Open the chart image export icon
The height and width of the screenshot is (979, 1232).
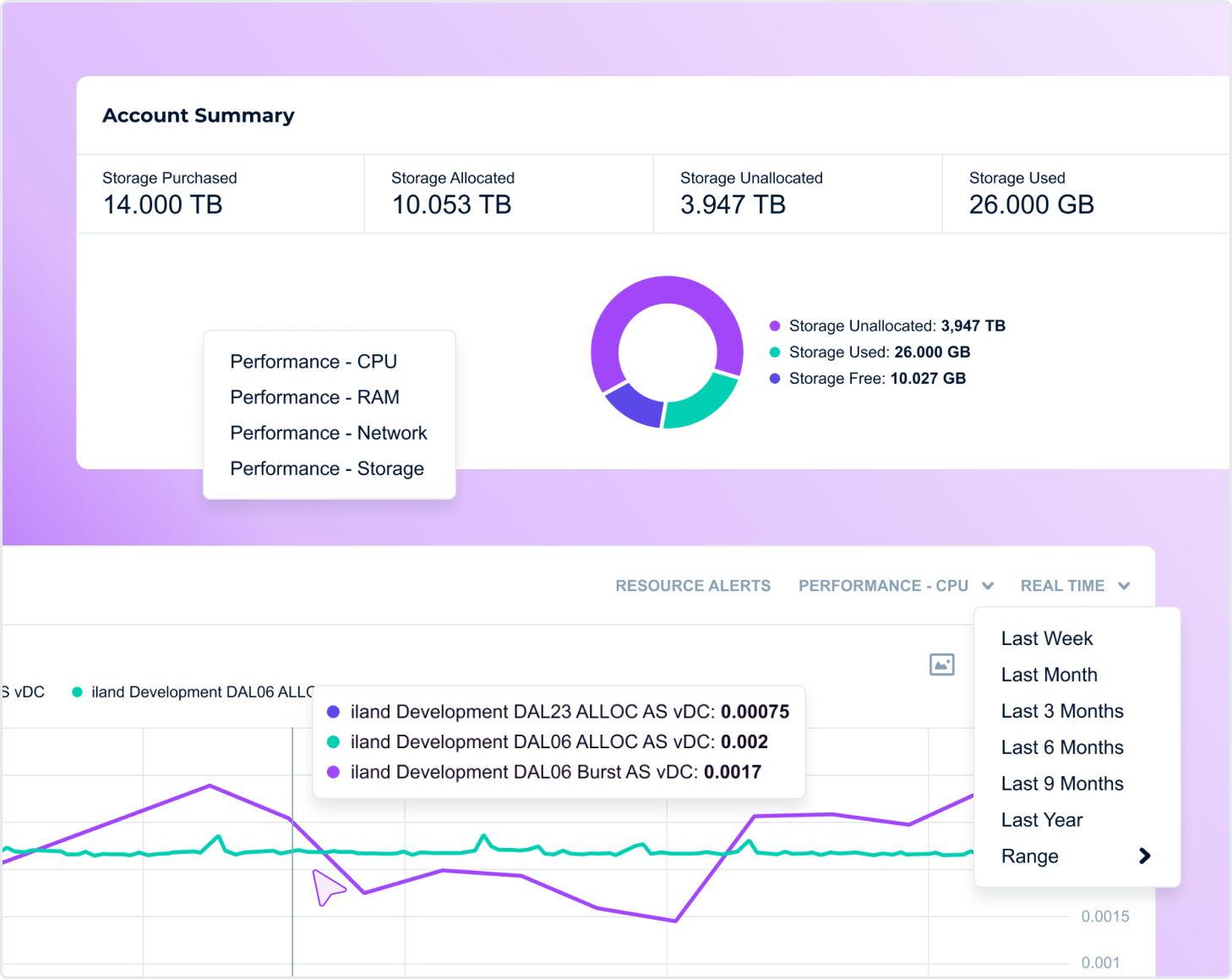coord(941,665)
